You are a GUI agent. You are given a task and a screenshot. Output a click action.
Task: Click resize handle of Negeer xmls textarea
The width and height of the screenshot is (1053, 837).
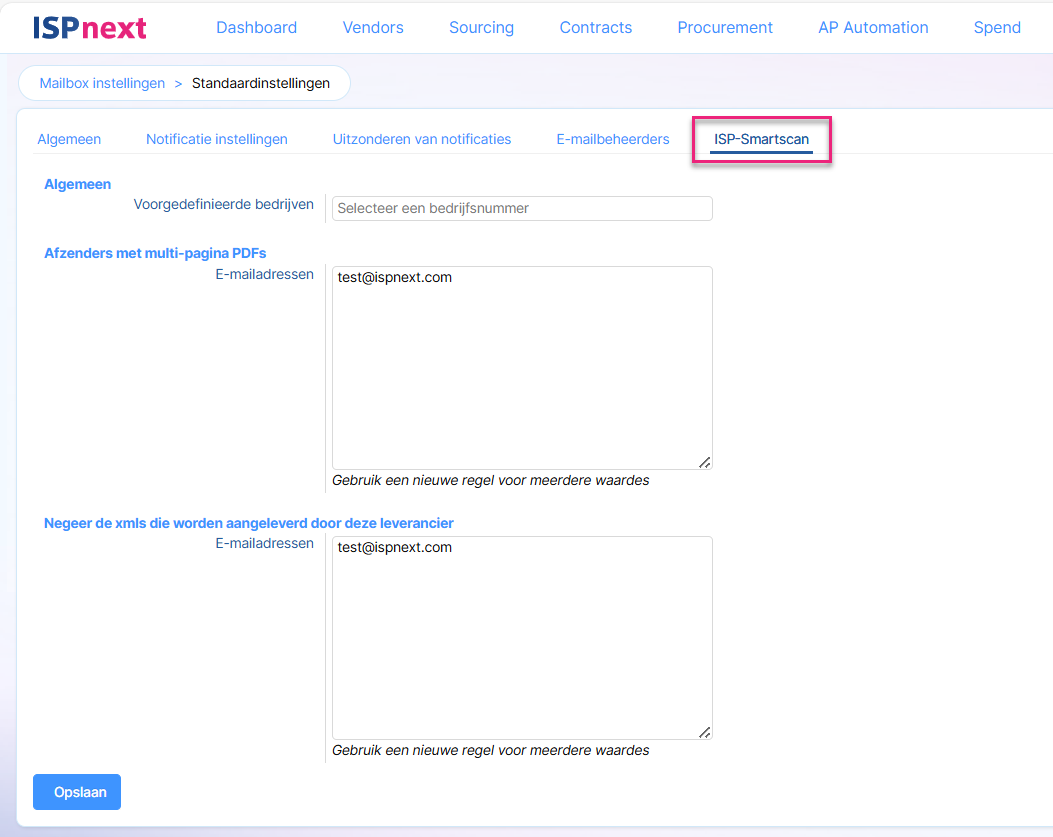[705, 732]
